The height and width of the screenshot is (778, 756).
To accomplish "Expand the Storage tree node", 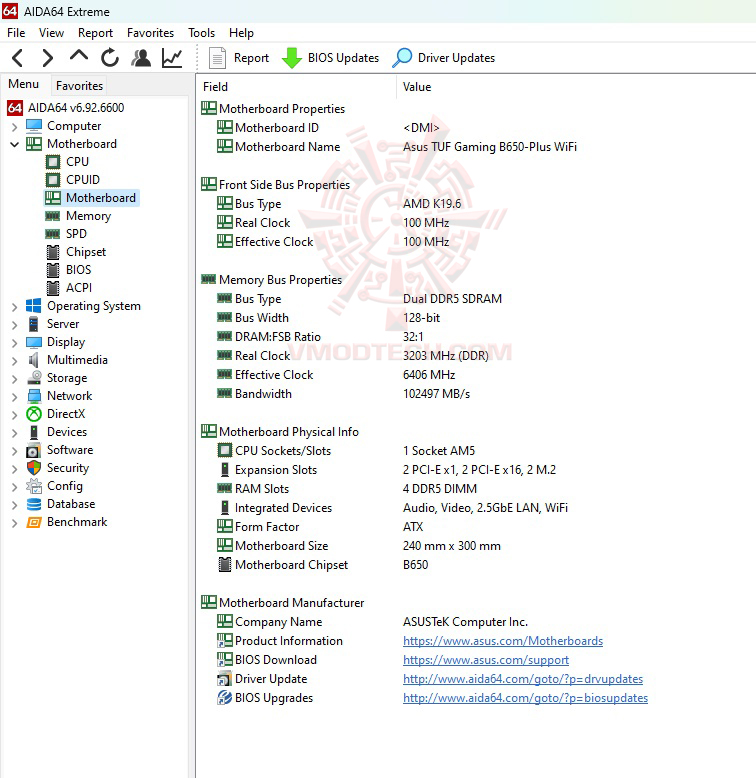I will 14,379.
